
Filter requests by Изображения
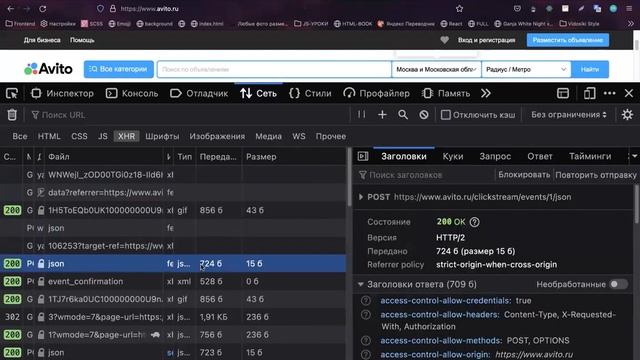[217, 136]
